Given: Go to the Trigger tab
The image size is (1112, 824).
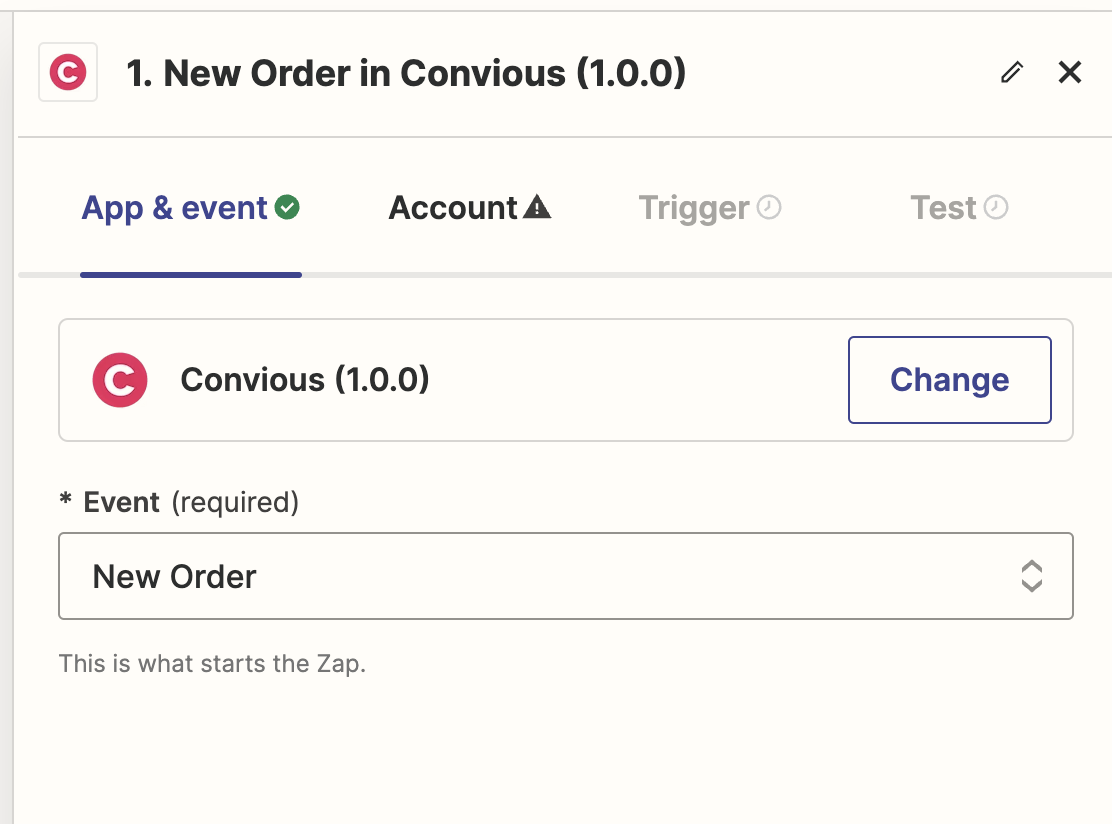Looking at the screenshot, I should click(694, 208).
